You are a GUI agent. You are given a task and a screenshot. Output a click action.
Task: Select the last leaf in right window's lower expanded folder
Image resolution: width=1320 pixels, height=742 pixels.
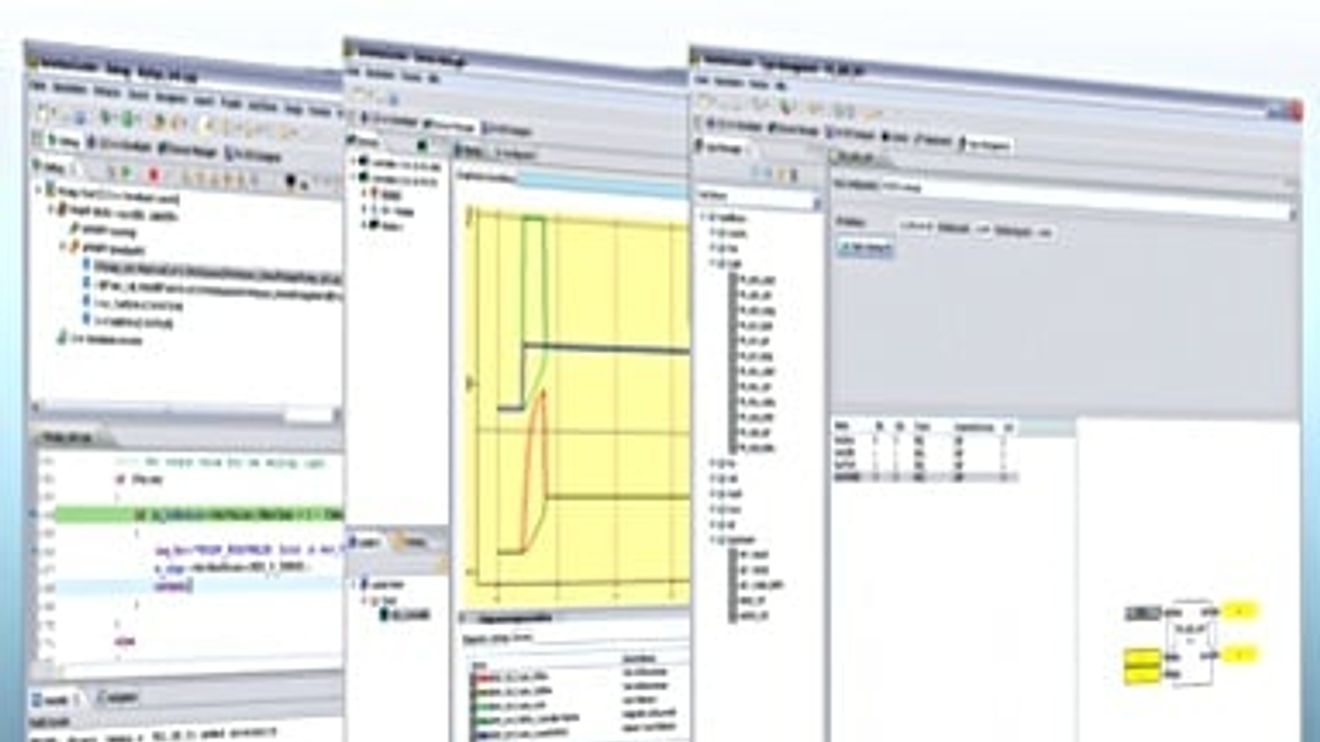(750, 618)
